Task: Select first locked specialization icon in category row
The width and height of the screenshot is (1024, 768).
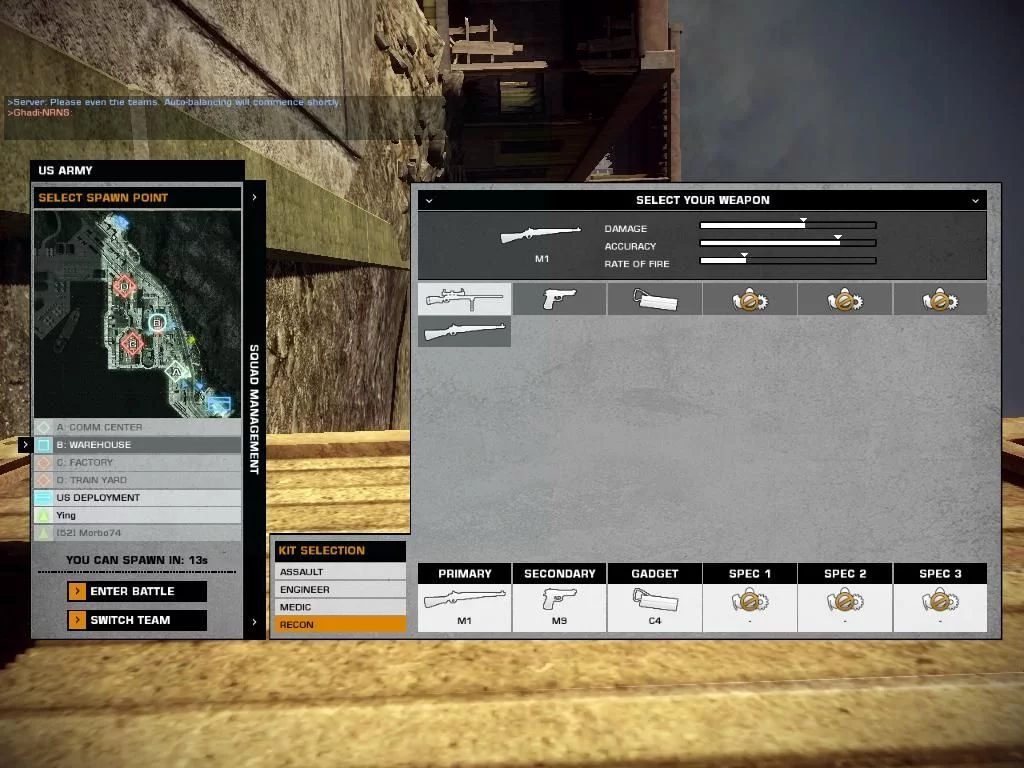Action: coord(750,299)
